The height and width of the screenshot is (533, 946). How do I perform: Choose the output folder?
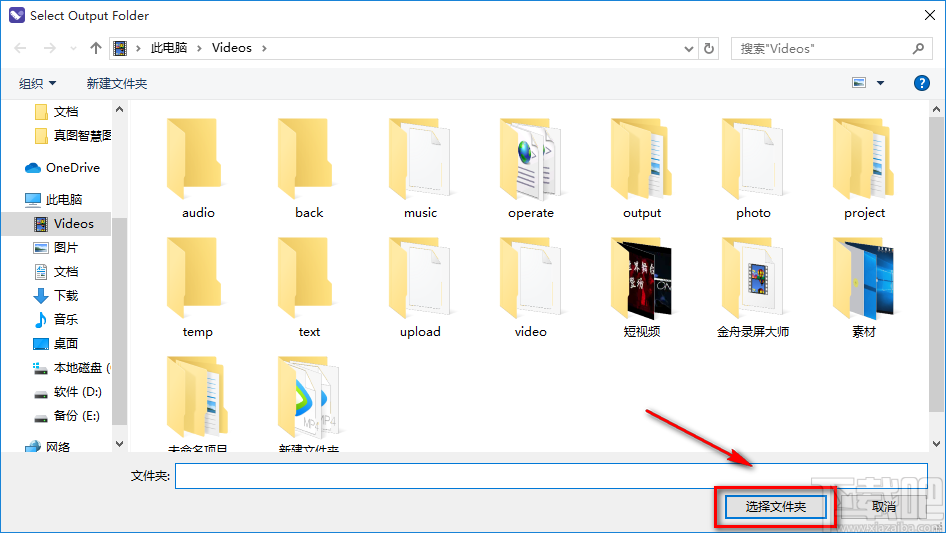coord(642,169)
